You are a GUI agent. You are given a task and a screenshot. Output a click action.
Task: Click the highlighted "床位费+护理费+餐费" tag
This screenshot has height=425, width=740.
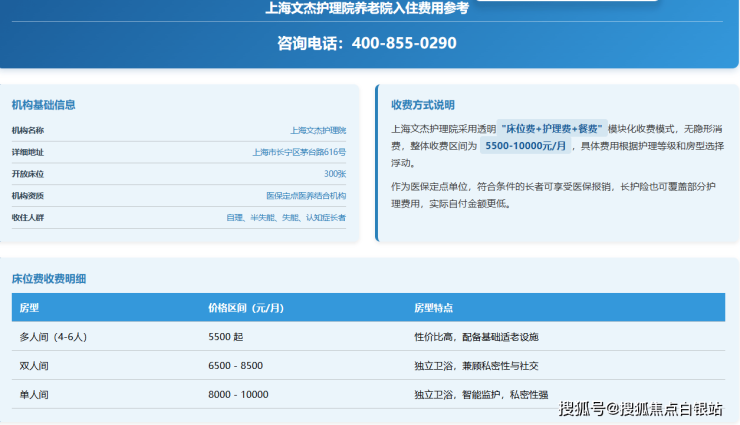click(552, 129)
